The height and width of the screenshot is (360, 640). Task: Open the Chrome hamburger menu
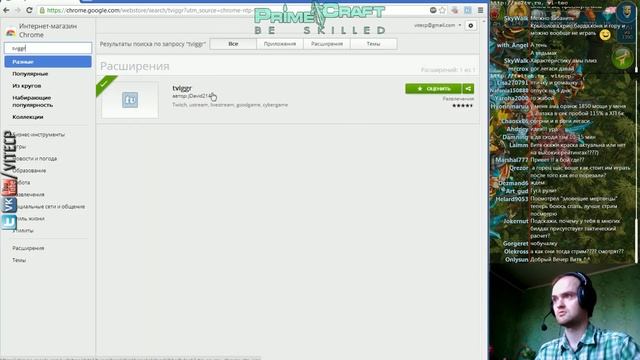point(480,10)
